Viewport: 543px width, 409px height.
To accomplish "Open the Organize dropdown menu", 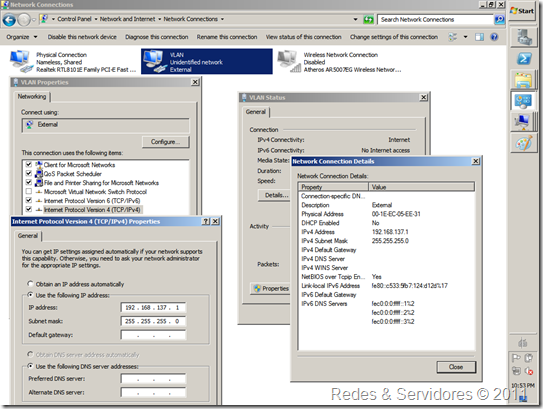I will click(x=21, y=37).
